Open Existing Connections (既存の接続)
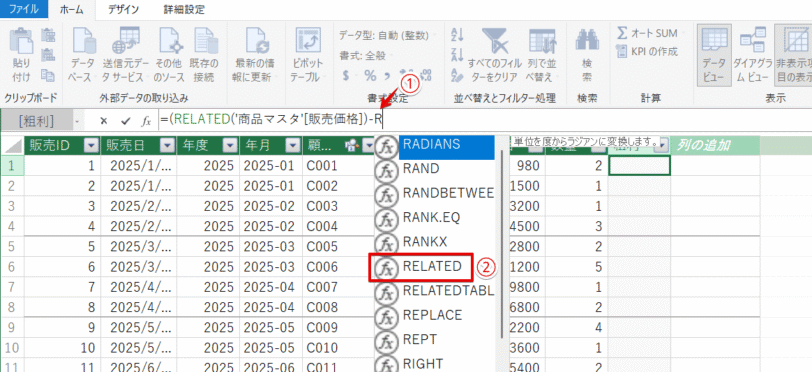Image resolution: width=812 pixels, height=372 pixels. 204,54
